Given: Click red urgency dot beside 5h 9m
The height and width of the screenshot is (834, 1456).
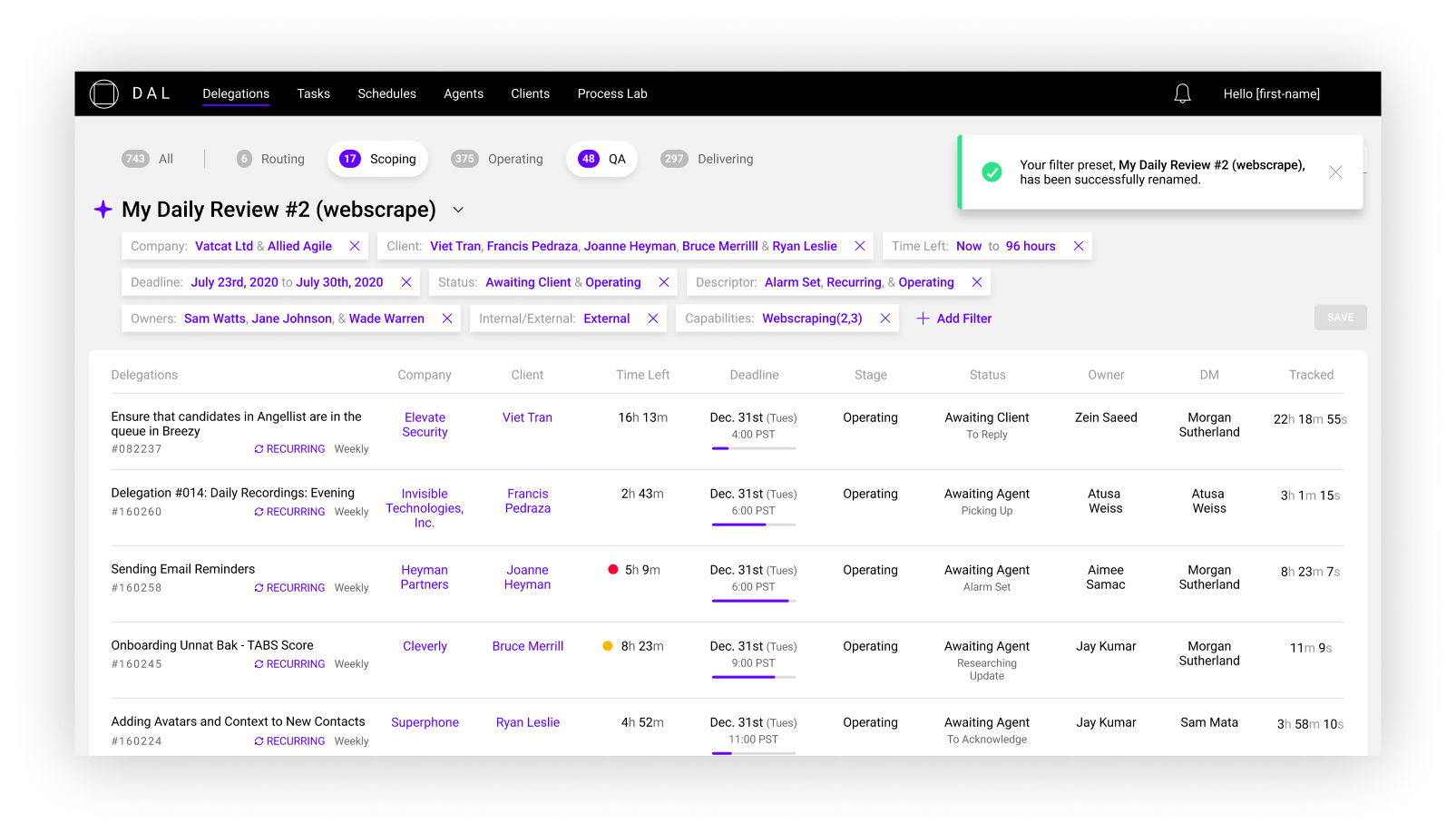Looking at the screenshot, I should point(613,570).
